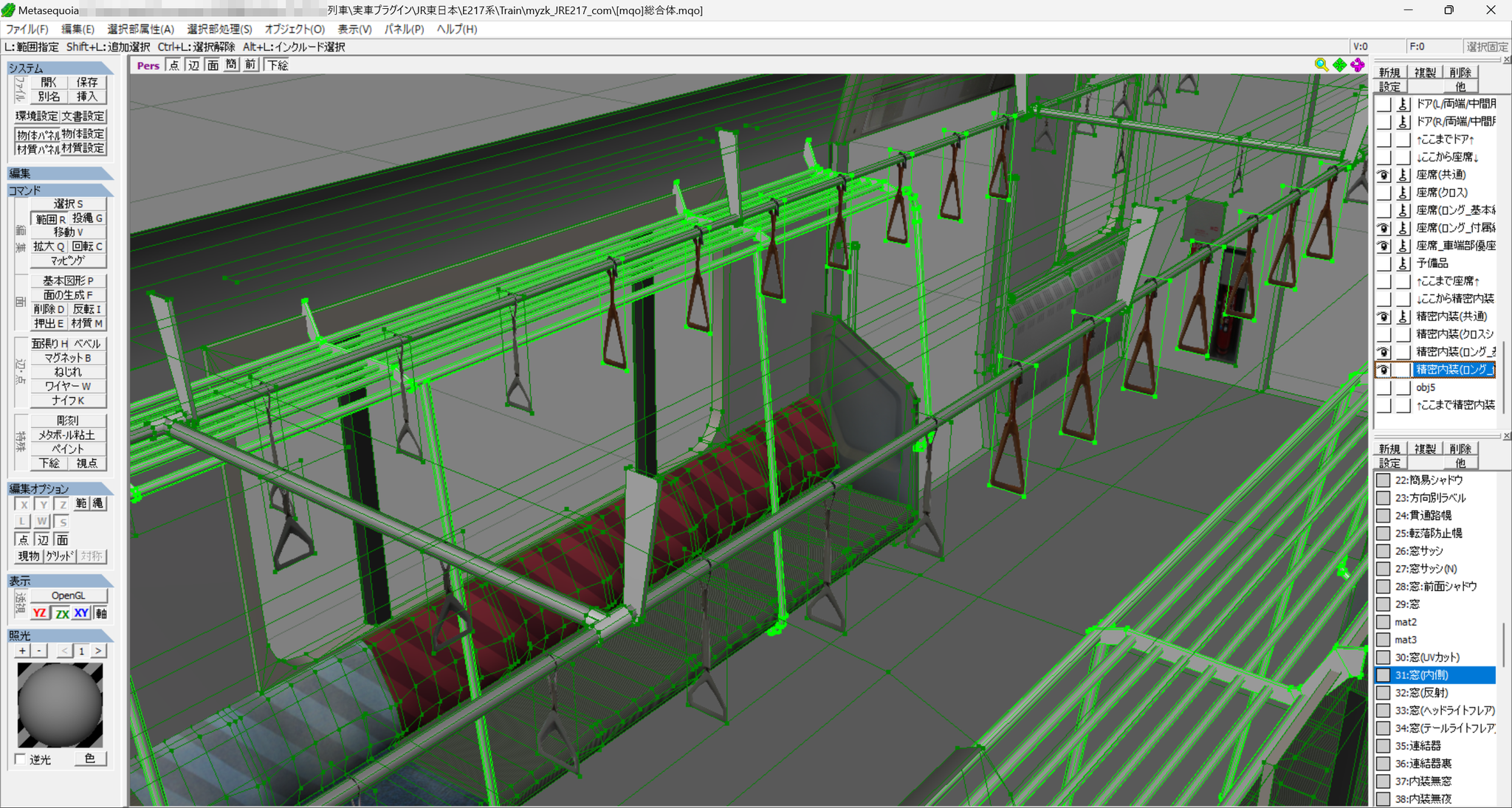Open the オブジェクト(O) menu
Viewport: 1512px width, 808px height.
pyautogui.click(x=295, y=30)
